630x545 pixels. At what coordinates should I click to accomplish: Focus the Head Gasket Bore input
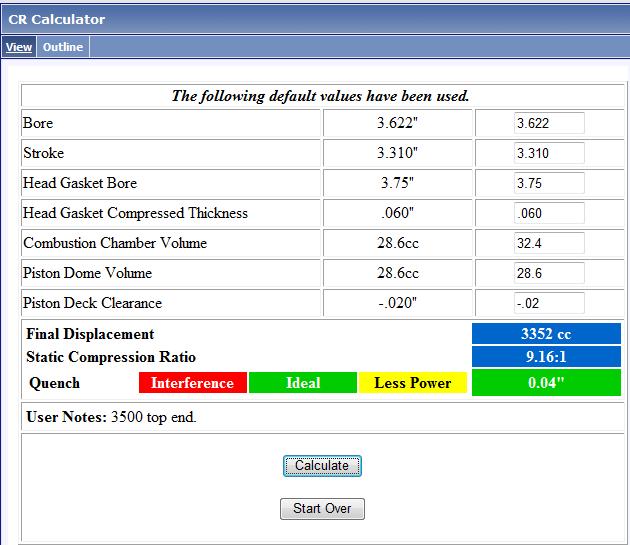tap(548, 183)
